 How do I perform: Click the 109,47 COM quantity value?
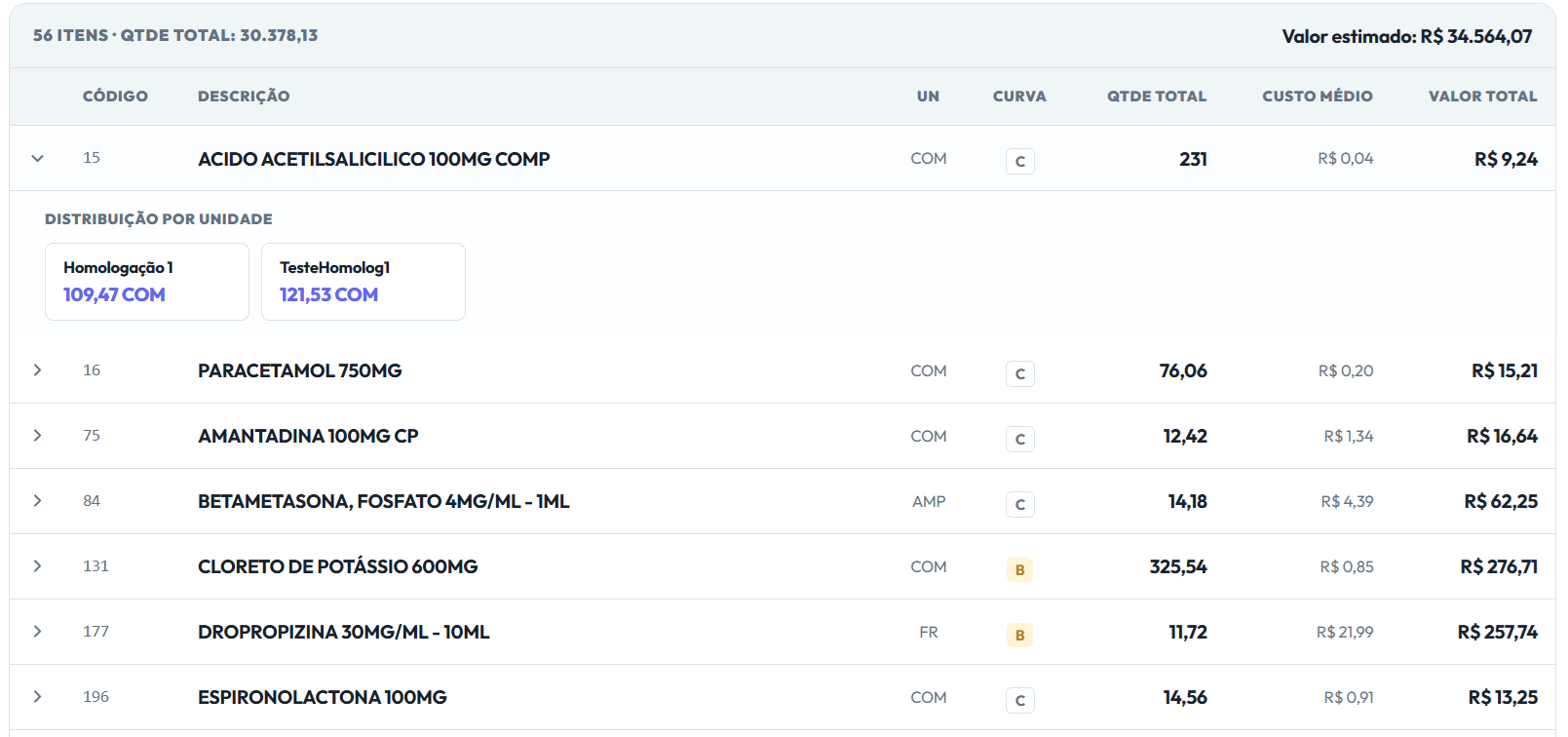click(x=114, y=294)
